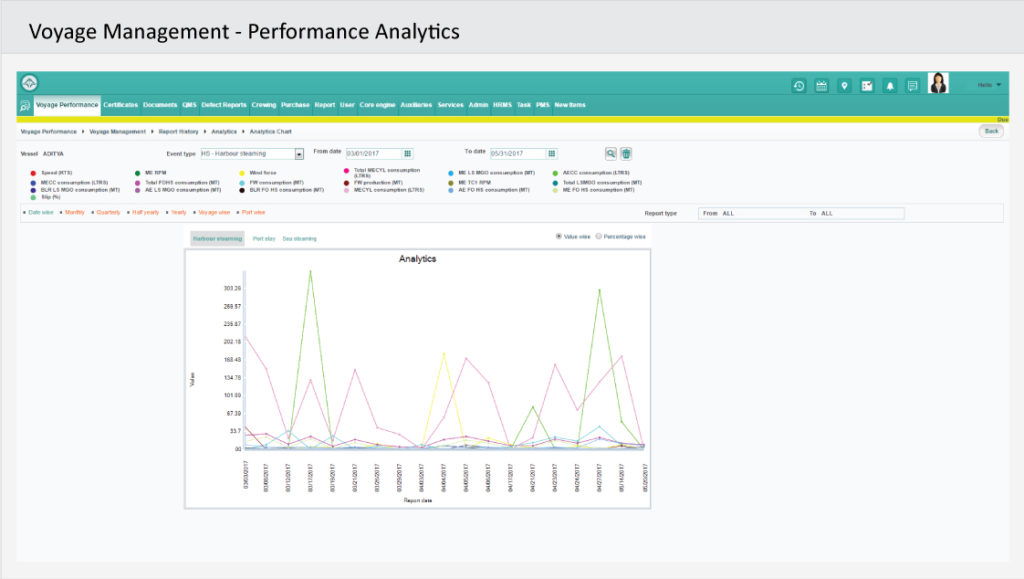Open the feedback chat icon in the header
This screenshot has height=579, width=1024.
click(913, 85)
